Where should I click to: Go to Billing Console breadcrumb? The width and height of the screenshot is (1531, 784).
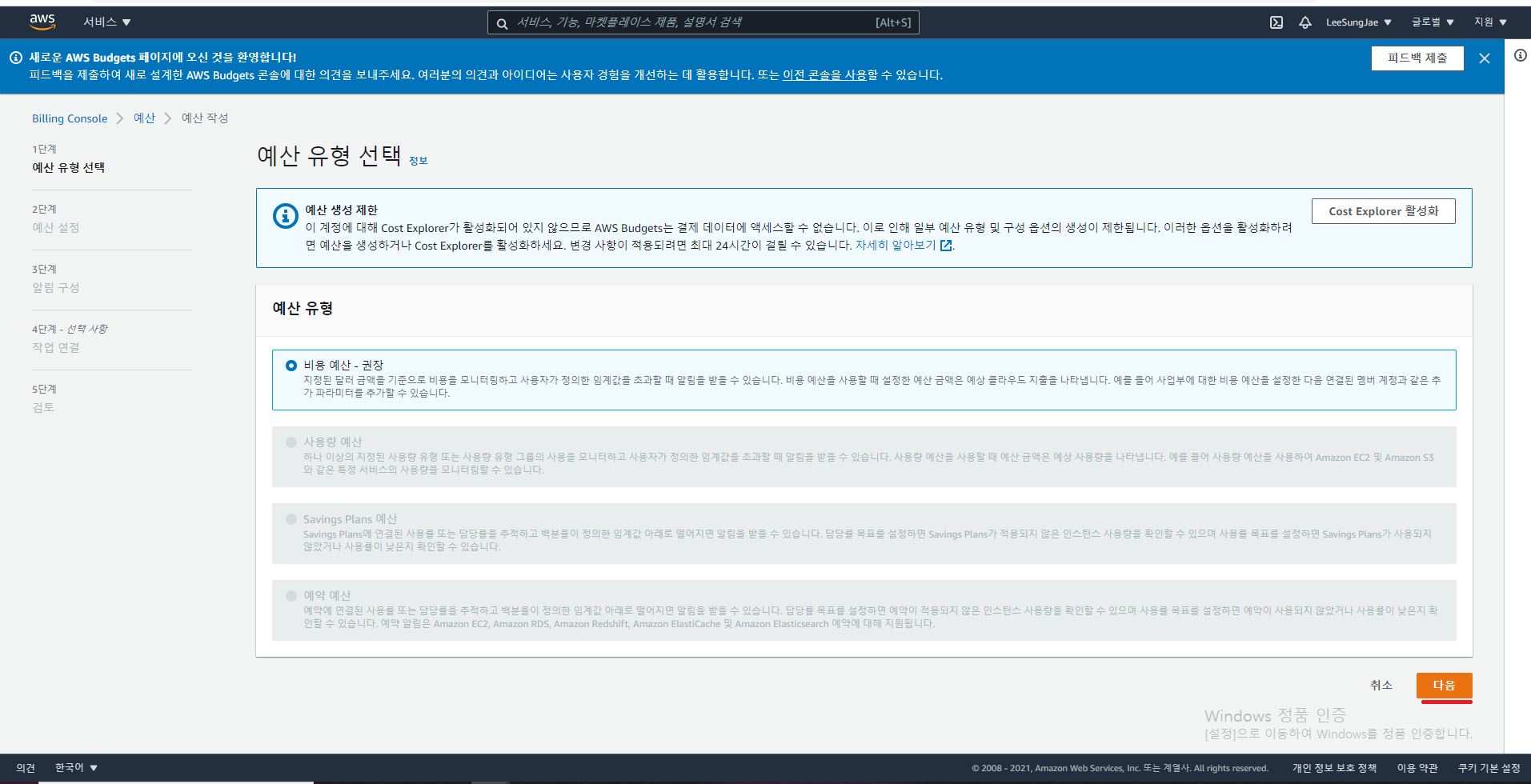70,118
